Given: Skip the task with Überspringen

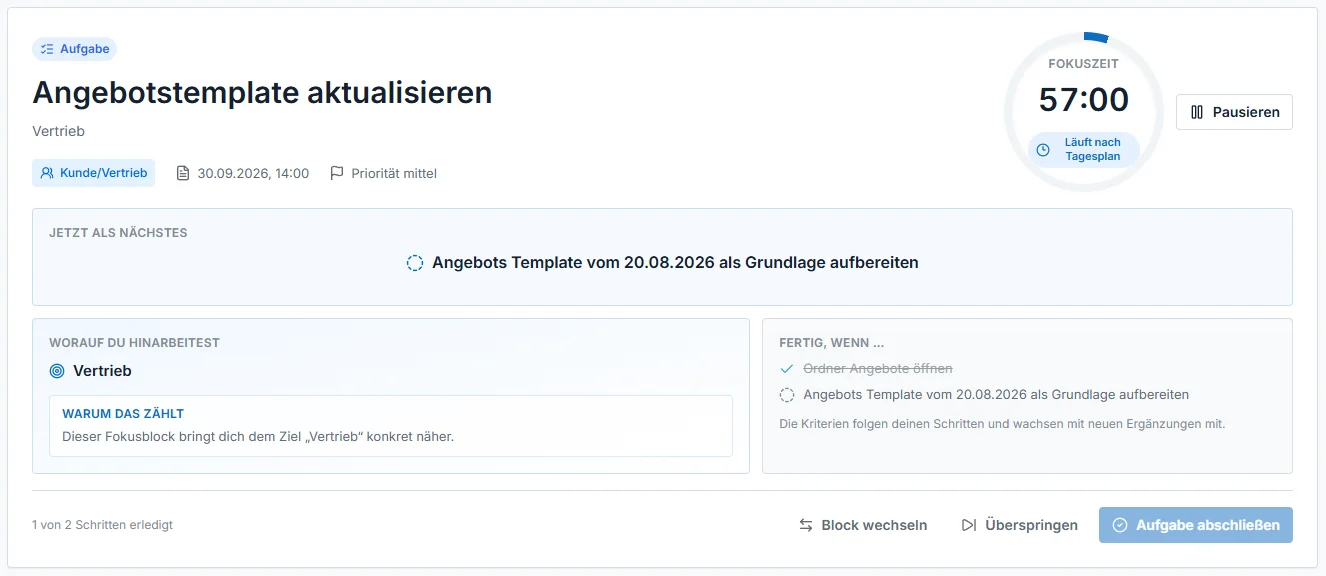Looking at the screenshot, I should tap(1020, 525).
